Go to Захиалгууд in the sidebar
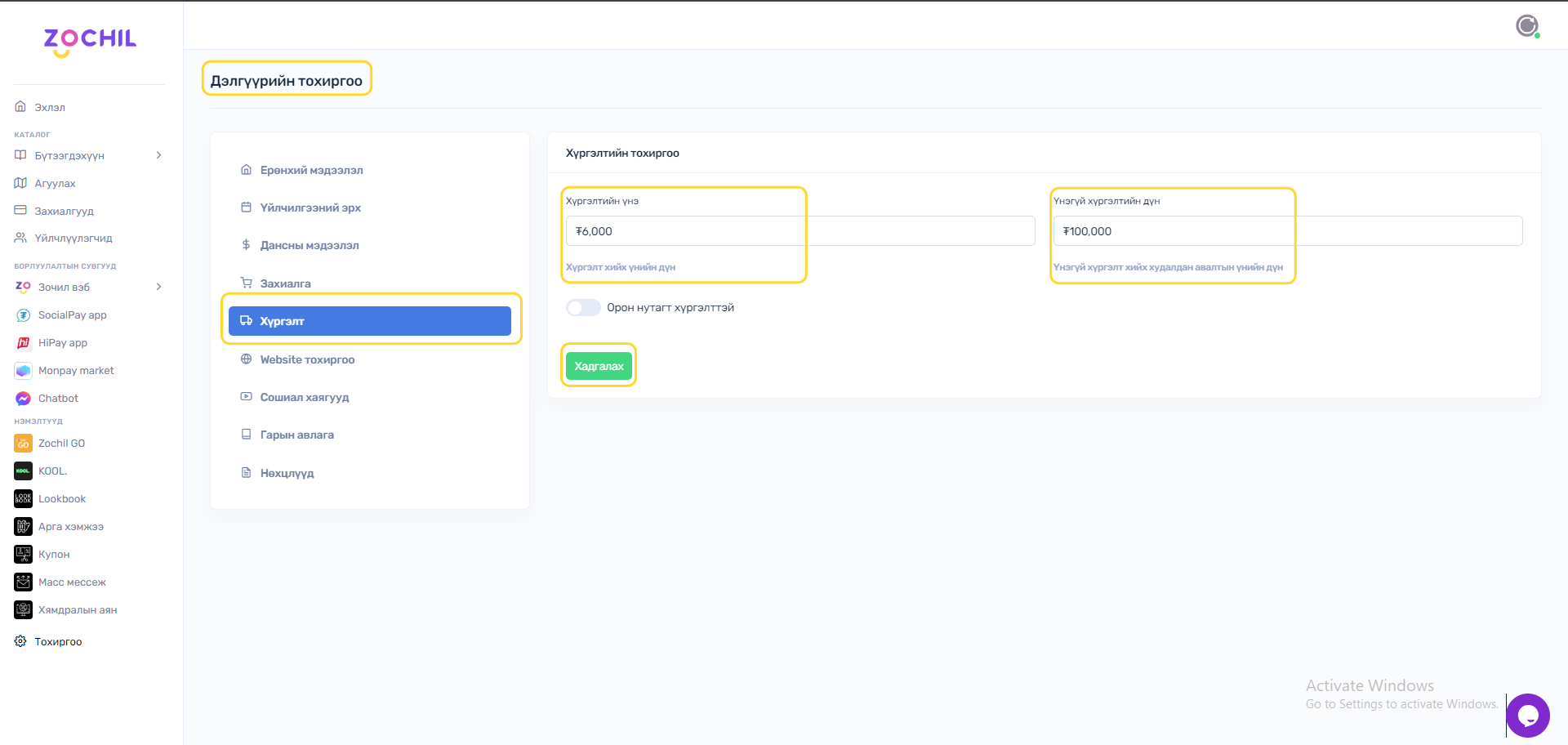Viewport: 1568px width, 745px height. (x=64, y=211)
